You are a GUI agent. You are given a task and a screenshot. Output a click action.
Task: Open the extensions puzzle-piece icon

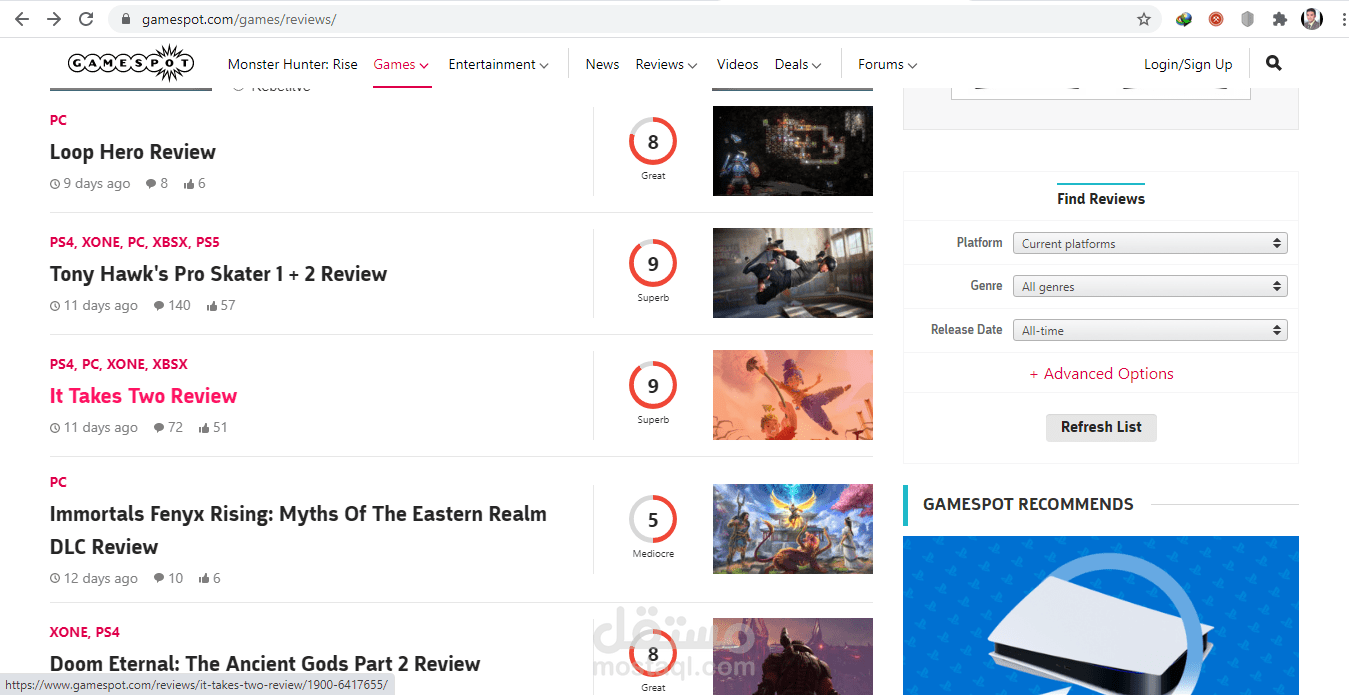[x=1279, y=19]
